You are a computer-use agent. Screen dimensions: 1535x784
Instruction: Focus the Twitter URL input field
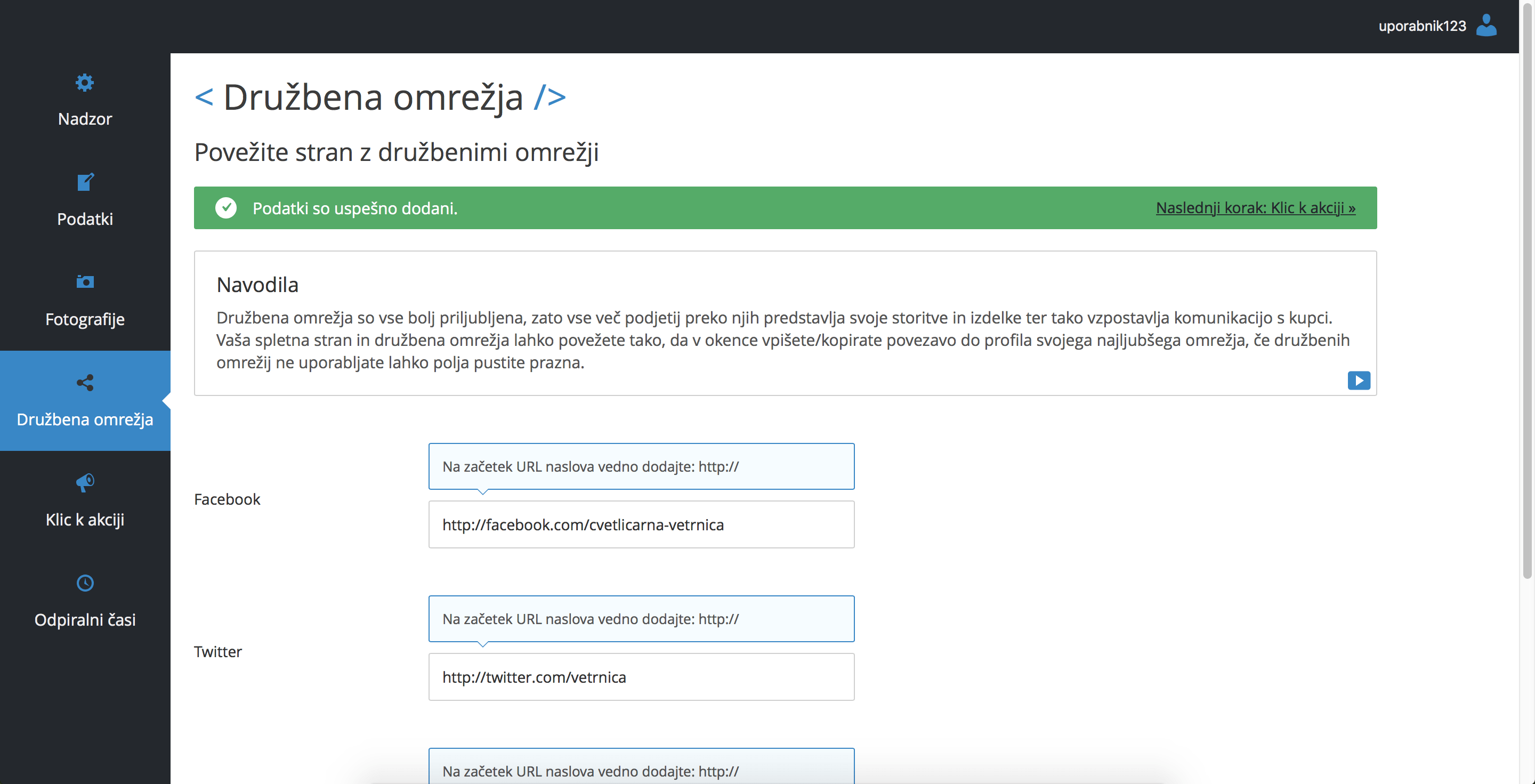pyautogui.click(x=641, y=677)
